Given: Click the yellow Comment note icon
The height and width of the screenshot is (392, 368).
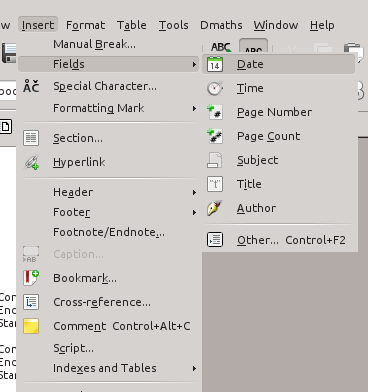Looking at the screenshot, I should pyautogui.click(x=31, y=326).
